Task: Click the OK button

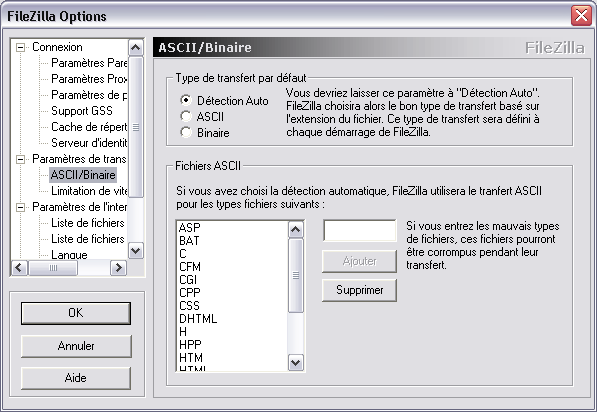Action: click(76, 313)
